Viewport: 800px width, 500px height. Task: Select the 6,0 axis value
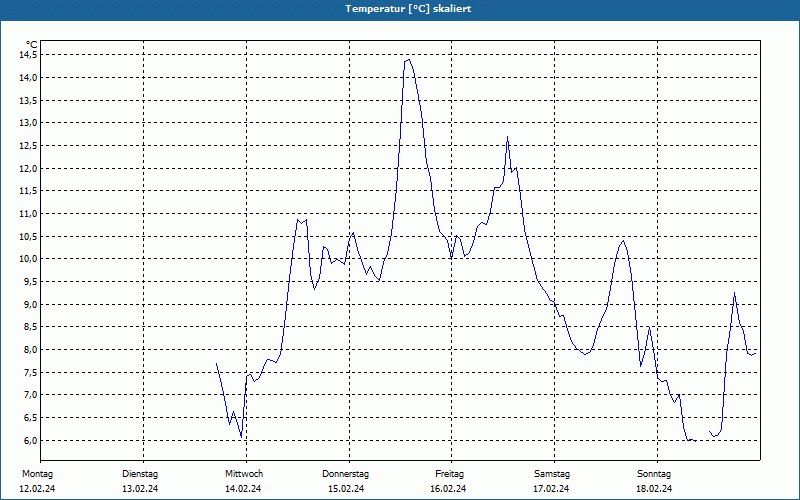[30, 440]
